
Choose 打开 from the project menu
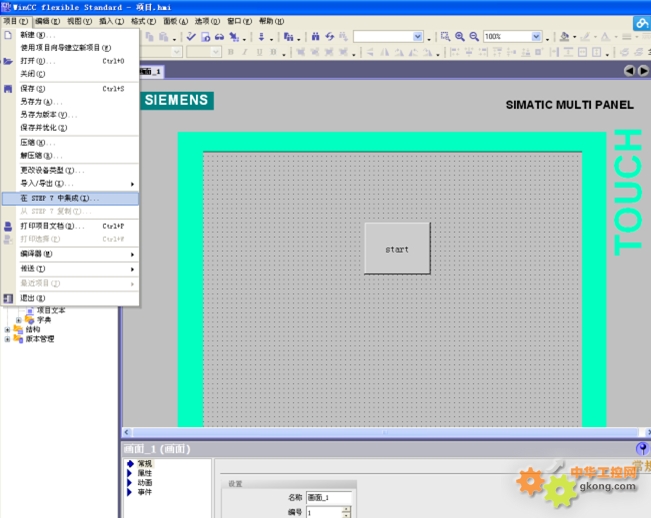pos(71,61)
